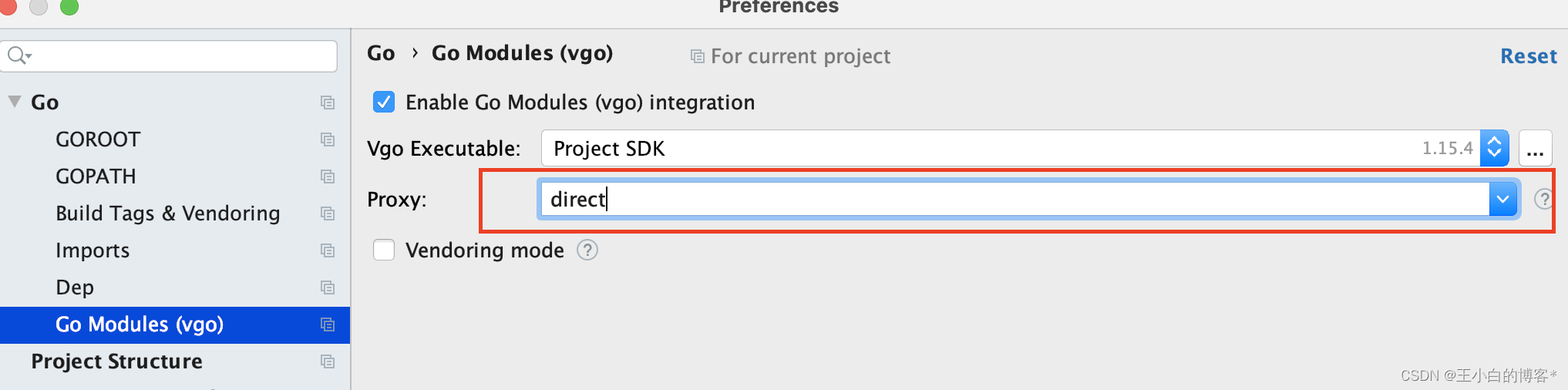Viewport: 1568px width, 390px height.
Task: Click into the Proxy text field
Action: pyautogui.click(x=1014, y=199)
